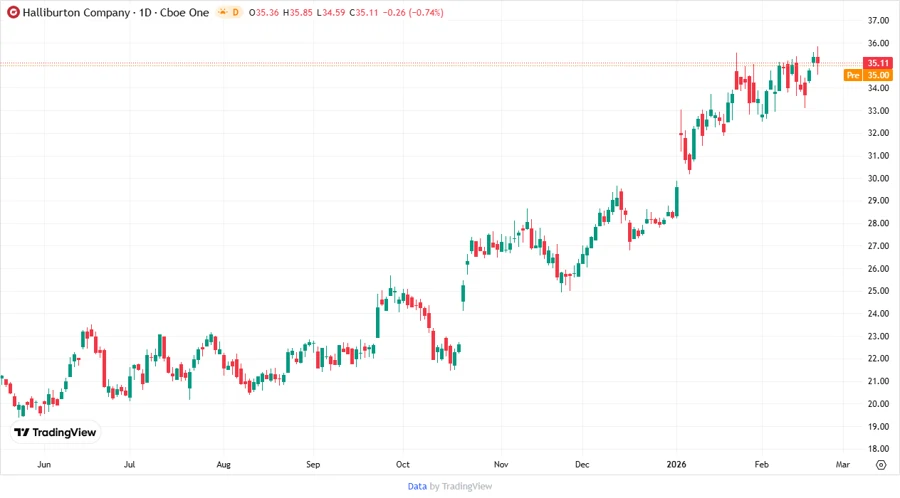Click the Mar time axis label
Screen dimensions: 900x498
coord(843,464)
